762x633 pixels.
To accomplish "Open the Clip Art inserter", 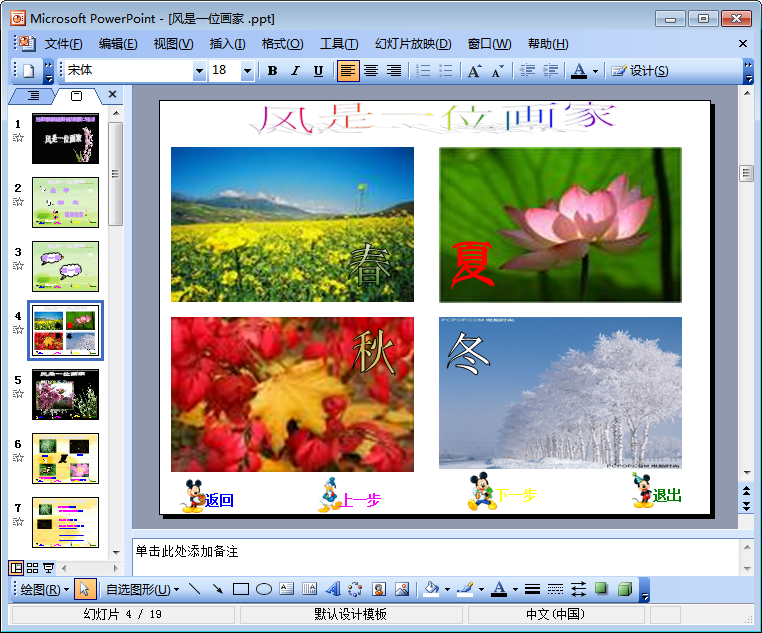I will click(x=379, y=589).
